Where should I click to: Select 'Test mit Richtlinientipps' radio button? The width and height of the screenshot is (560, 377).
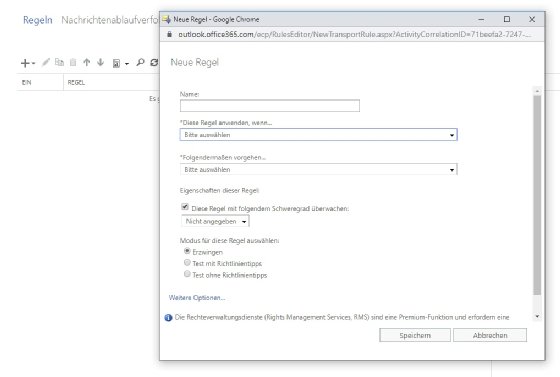click(187, 263)
